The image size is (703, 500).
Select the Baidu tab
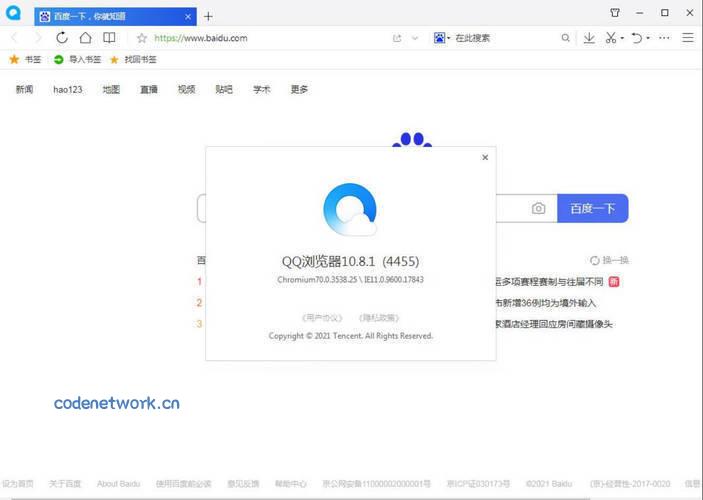coord(115,17)
